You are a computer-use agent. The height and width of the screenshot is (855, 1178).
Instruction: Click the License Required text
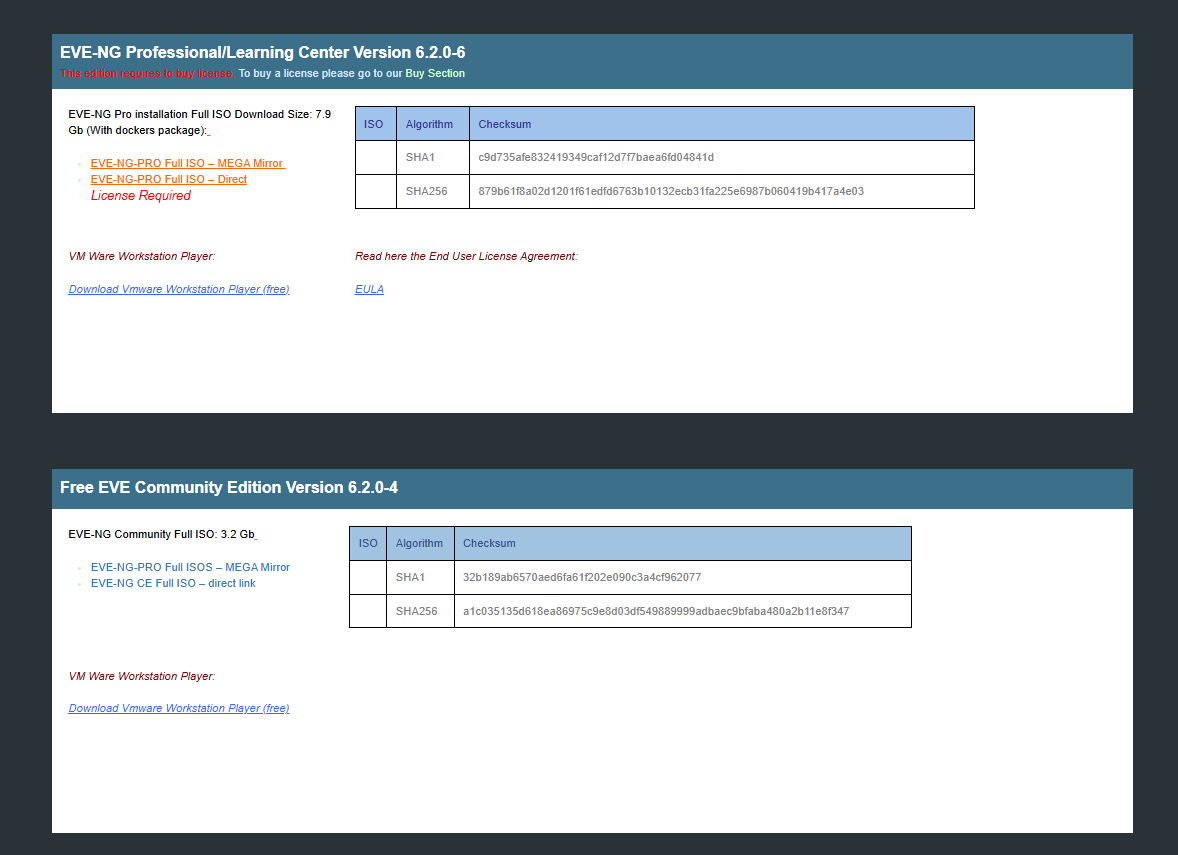(x=140, y=195)
